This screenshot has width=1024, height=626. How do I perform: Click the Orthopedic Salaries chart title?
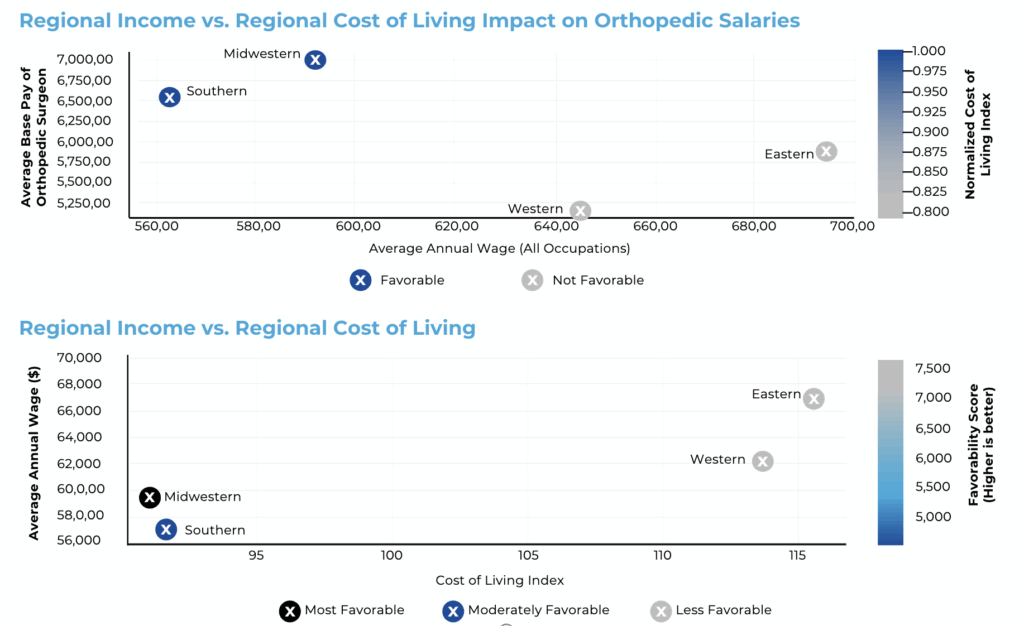409,21
